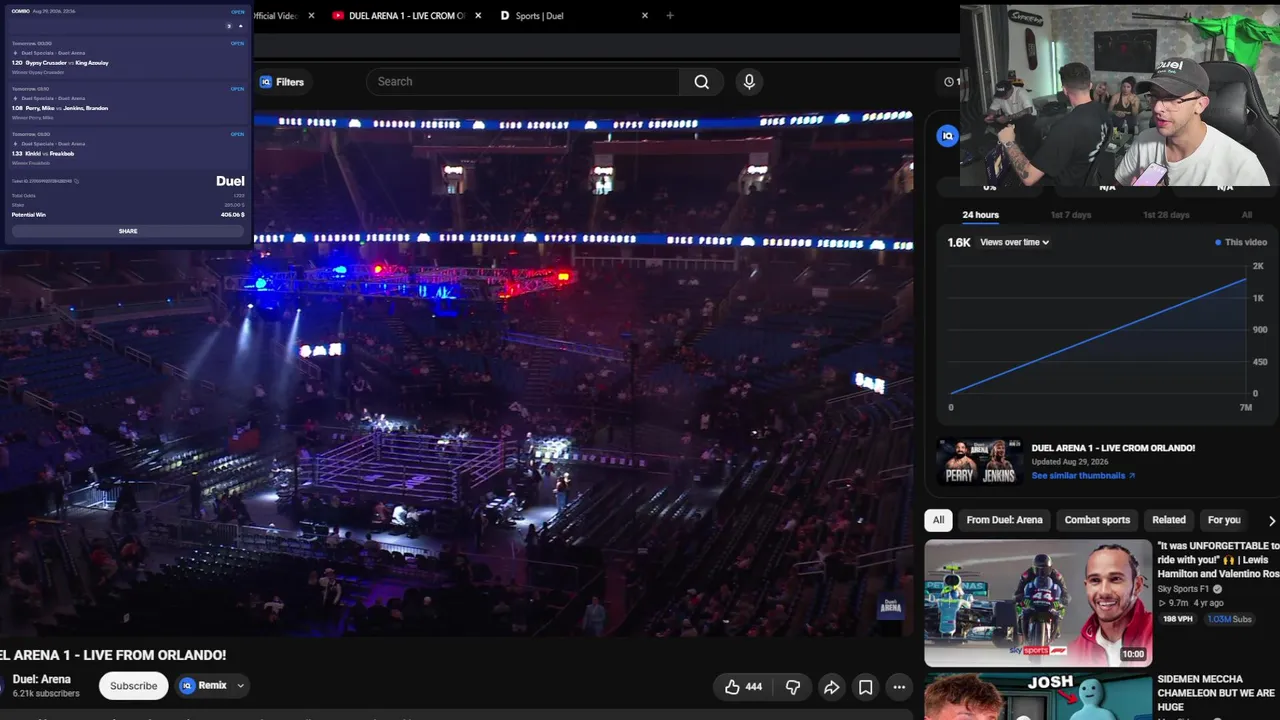The image size is (1280, 720).
Task: Open the "It was UNFORGETTABLE" video title
Action: point(1218,561)
